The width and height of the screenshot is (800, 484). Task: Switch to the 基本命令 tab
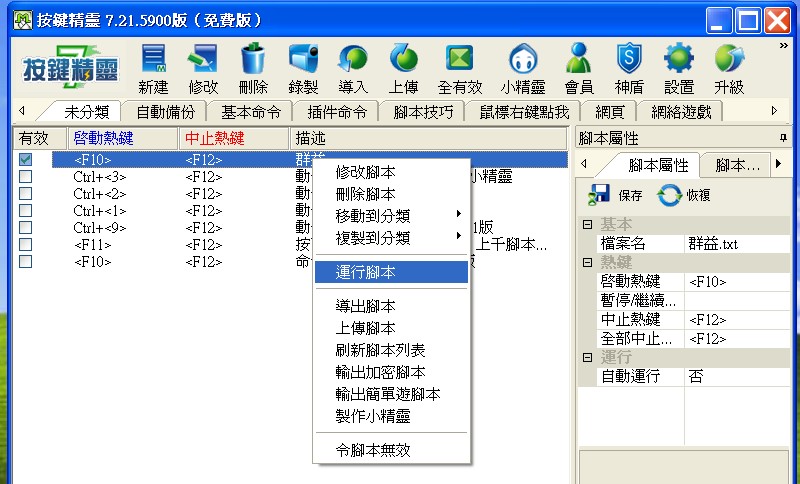tap(251, 112)
